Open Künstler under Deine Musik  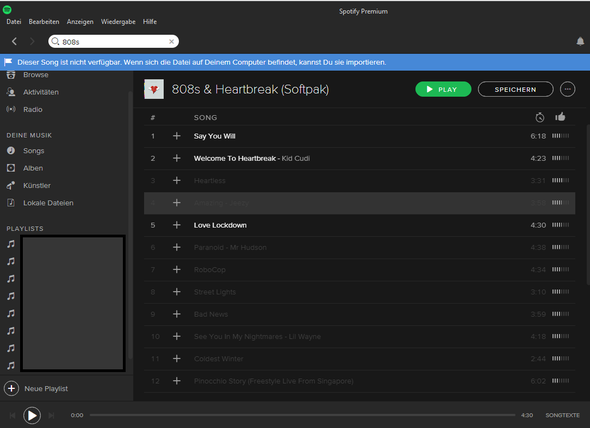[36, 186]
